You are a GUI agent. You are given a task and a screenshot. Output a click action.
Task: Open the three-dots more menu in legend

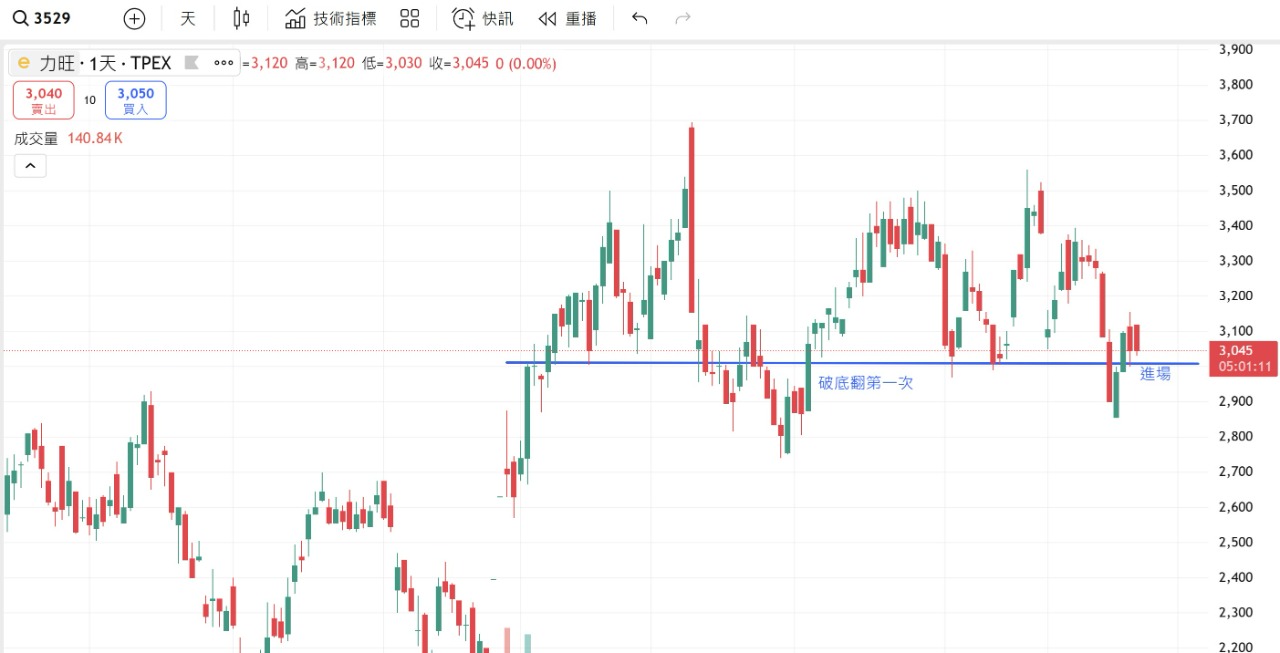[224, 63]
